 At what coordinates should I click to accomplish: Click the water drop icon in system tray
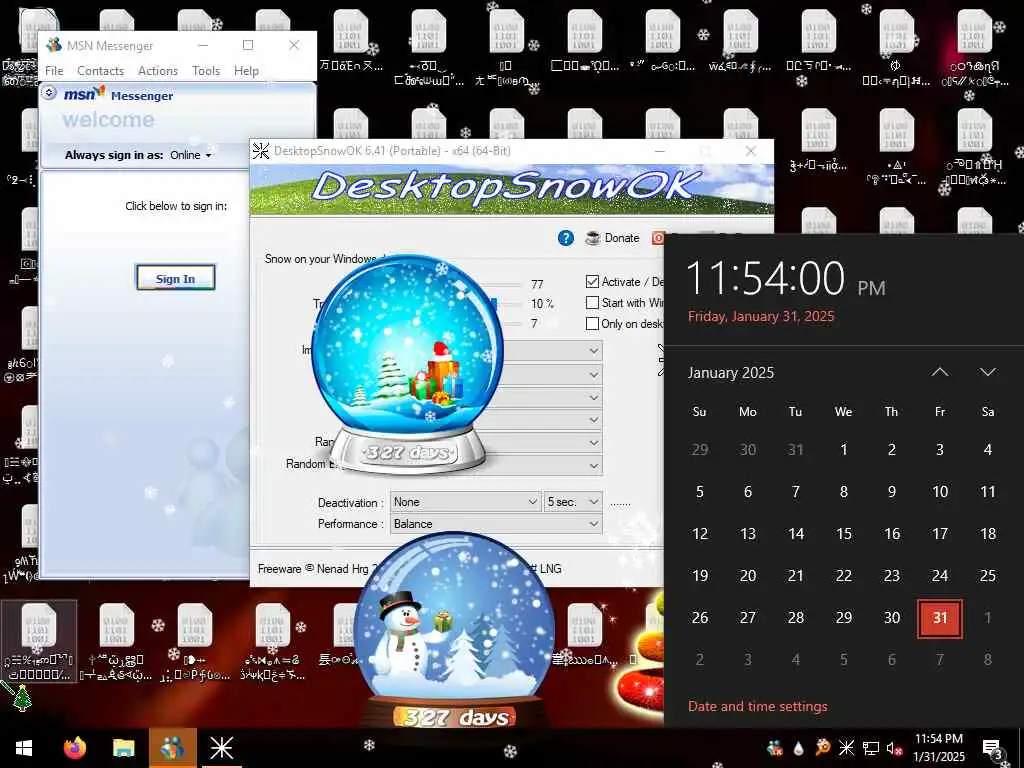tap(799, 748)
